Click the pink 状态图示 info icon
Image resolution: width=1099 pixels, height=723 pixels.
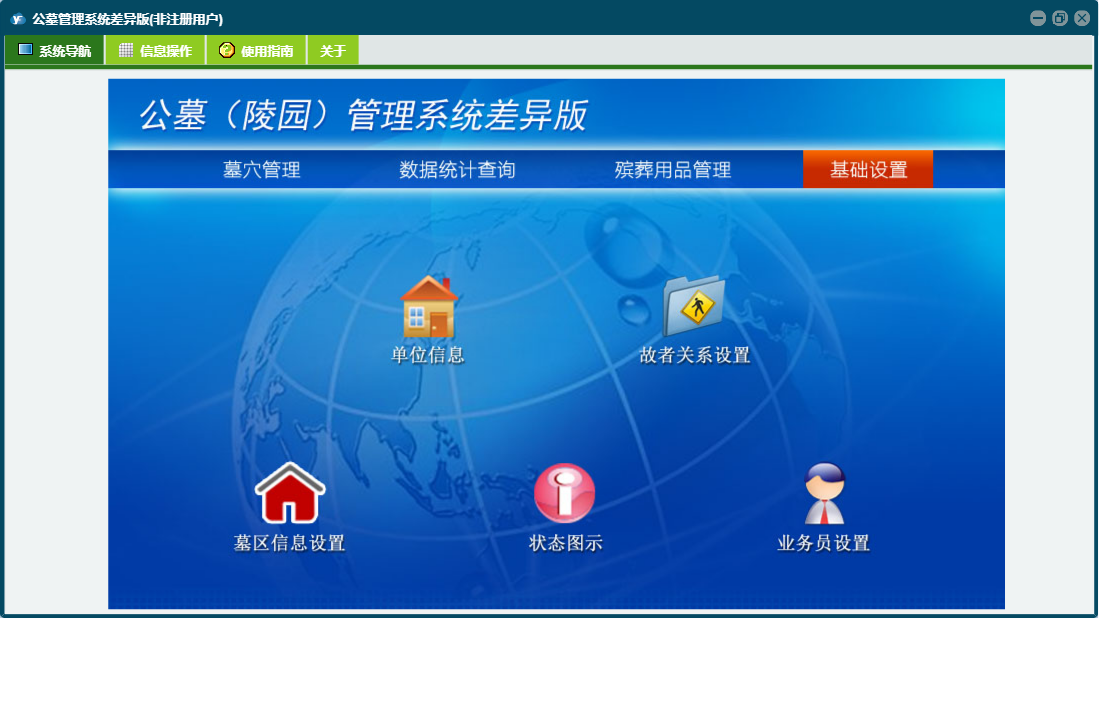(x=565, y=493)
